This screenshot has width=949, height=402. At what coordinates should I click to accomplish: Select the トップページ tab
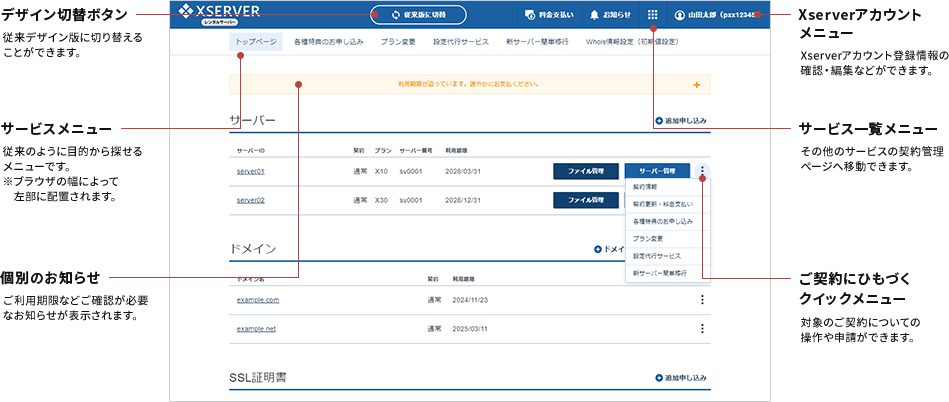[x=255, y=42]
